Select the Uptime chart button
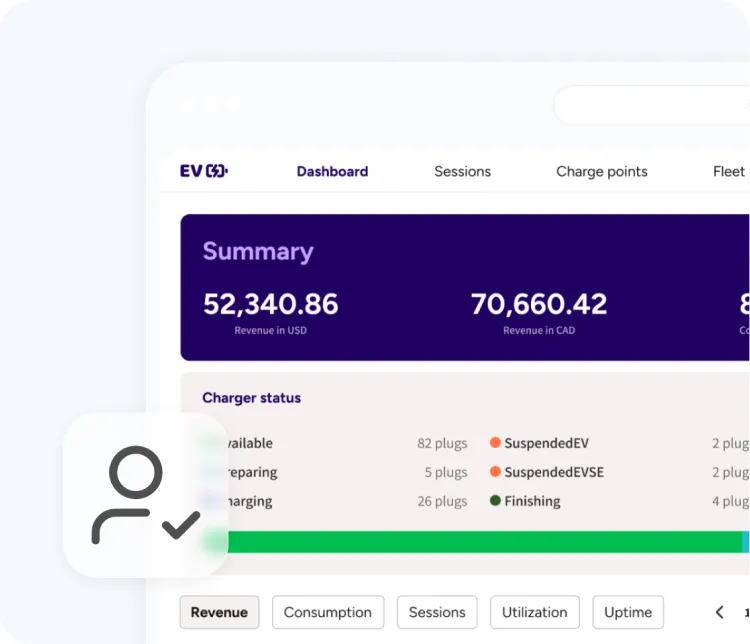The width and height of the screenshot is (750, 644). [628, 612]
